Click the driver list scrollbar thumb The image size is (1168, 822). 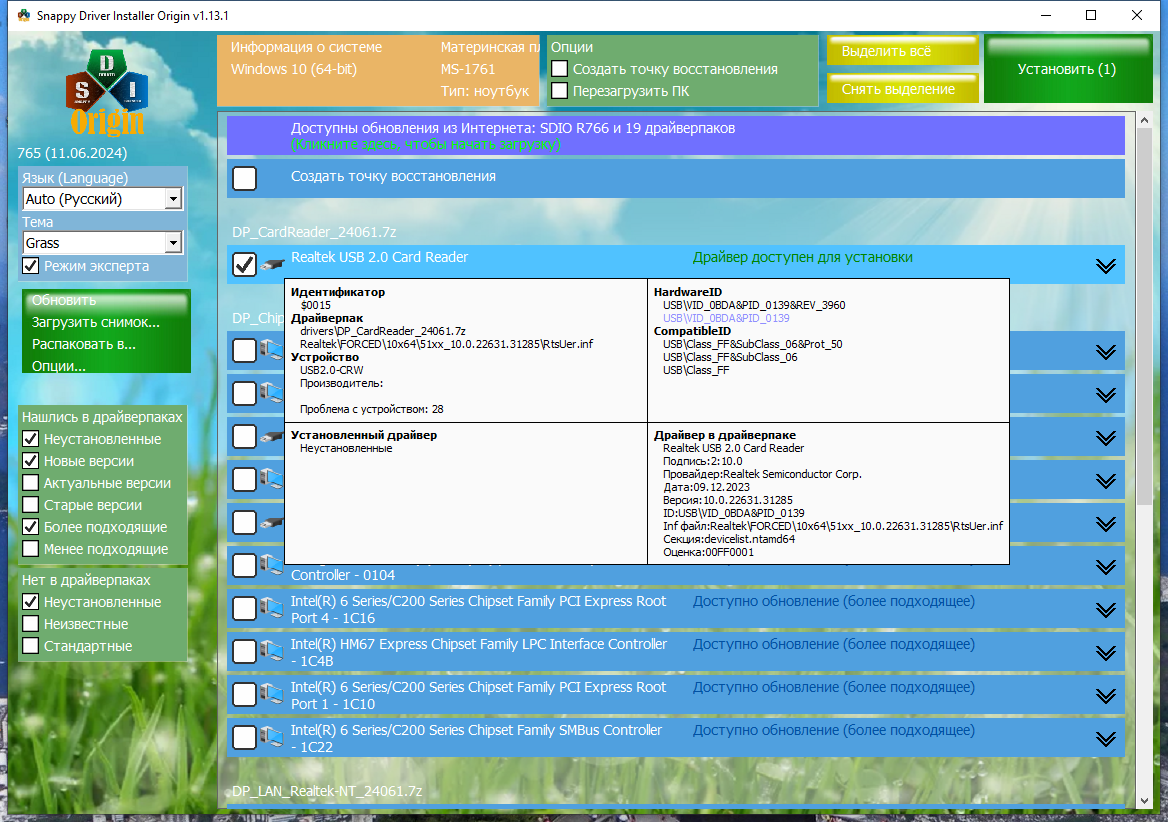(x=1145, y=316)
